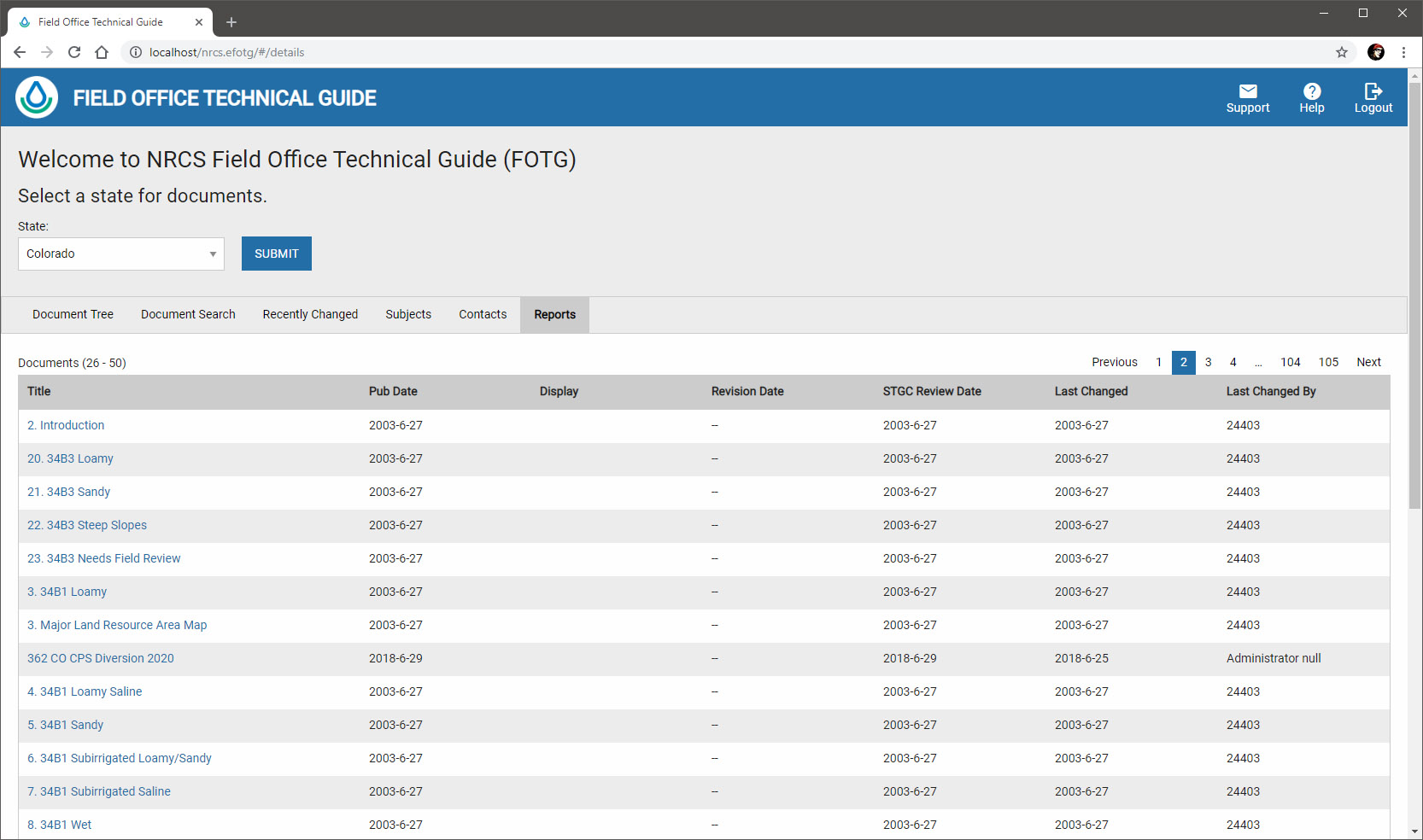The image size is (1423, 840).
Task: Click the SUBMIT button
Action: click(277, 254)
